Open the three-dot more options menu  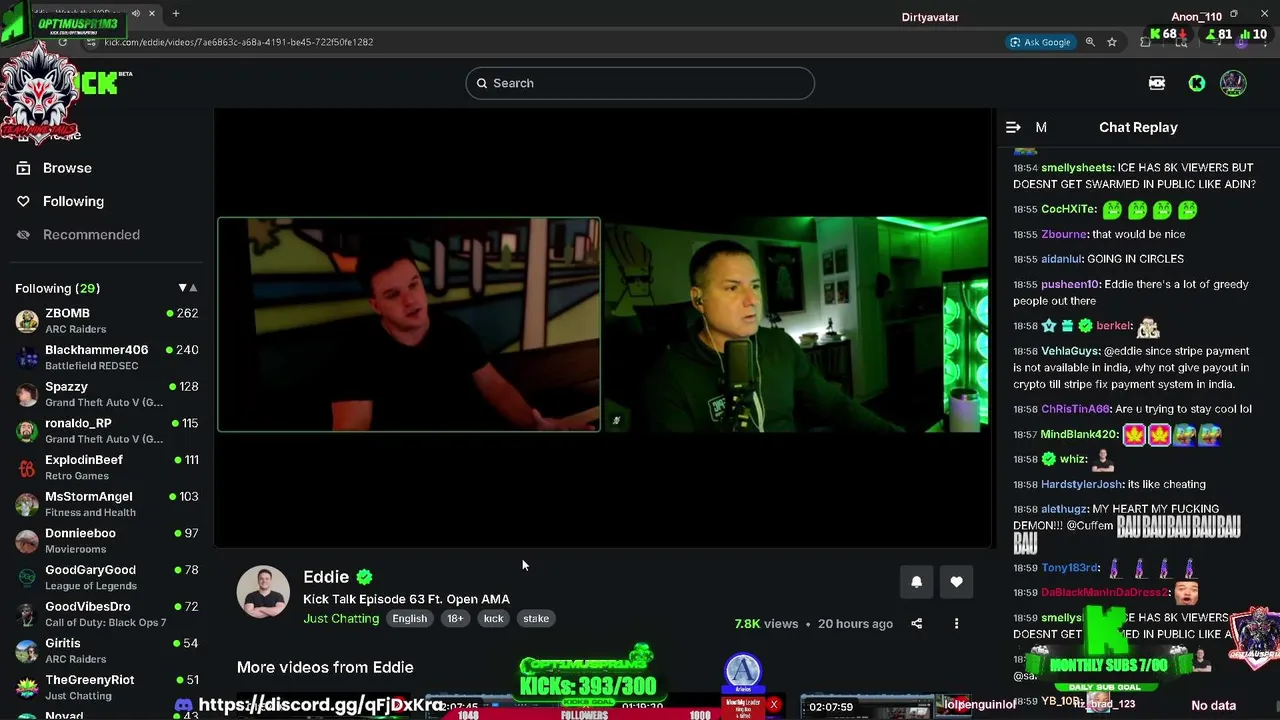coord(956,624)
